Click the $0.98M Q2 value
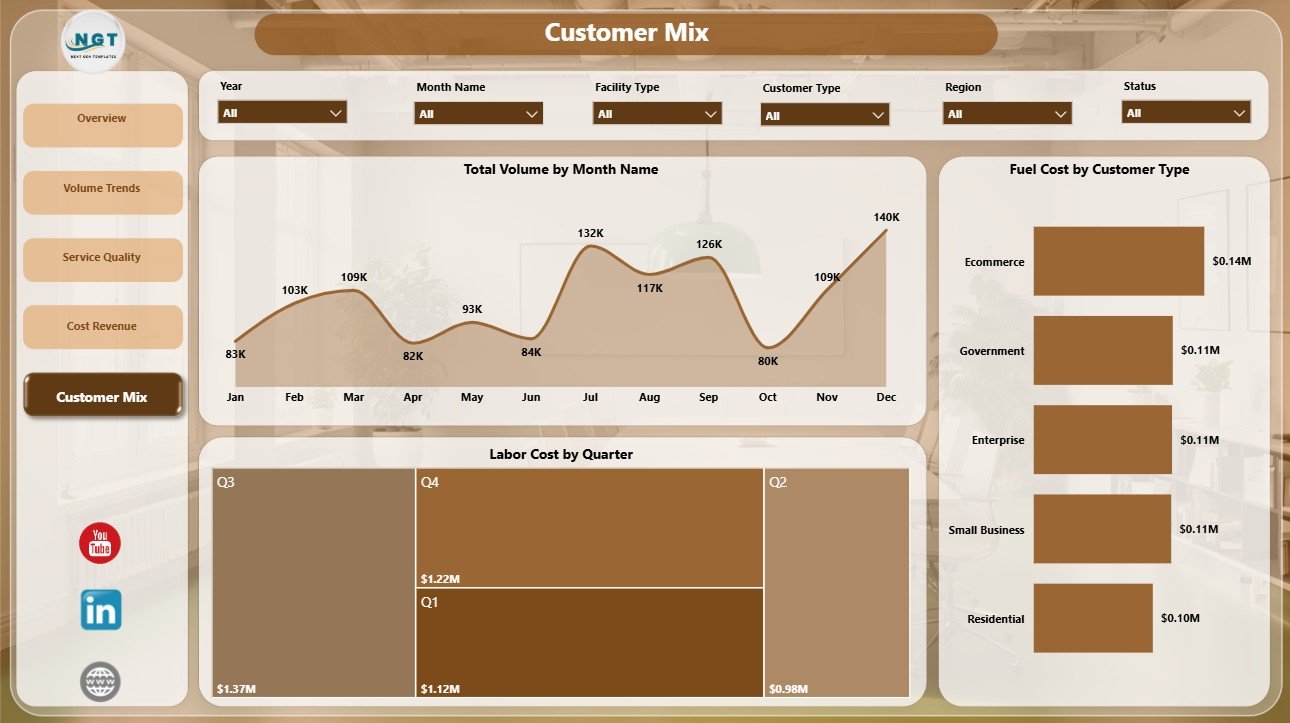The width and height of the screenshot is (1290, 723). tap(788, 688)
